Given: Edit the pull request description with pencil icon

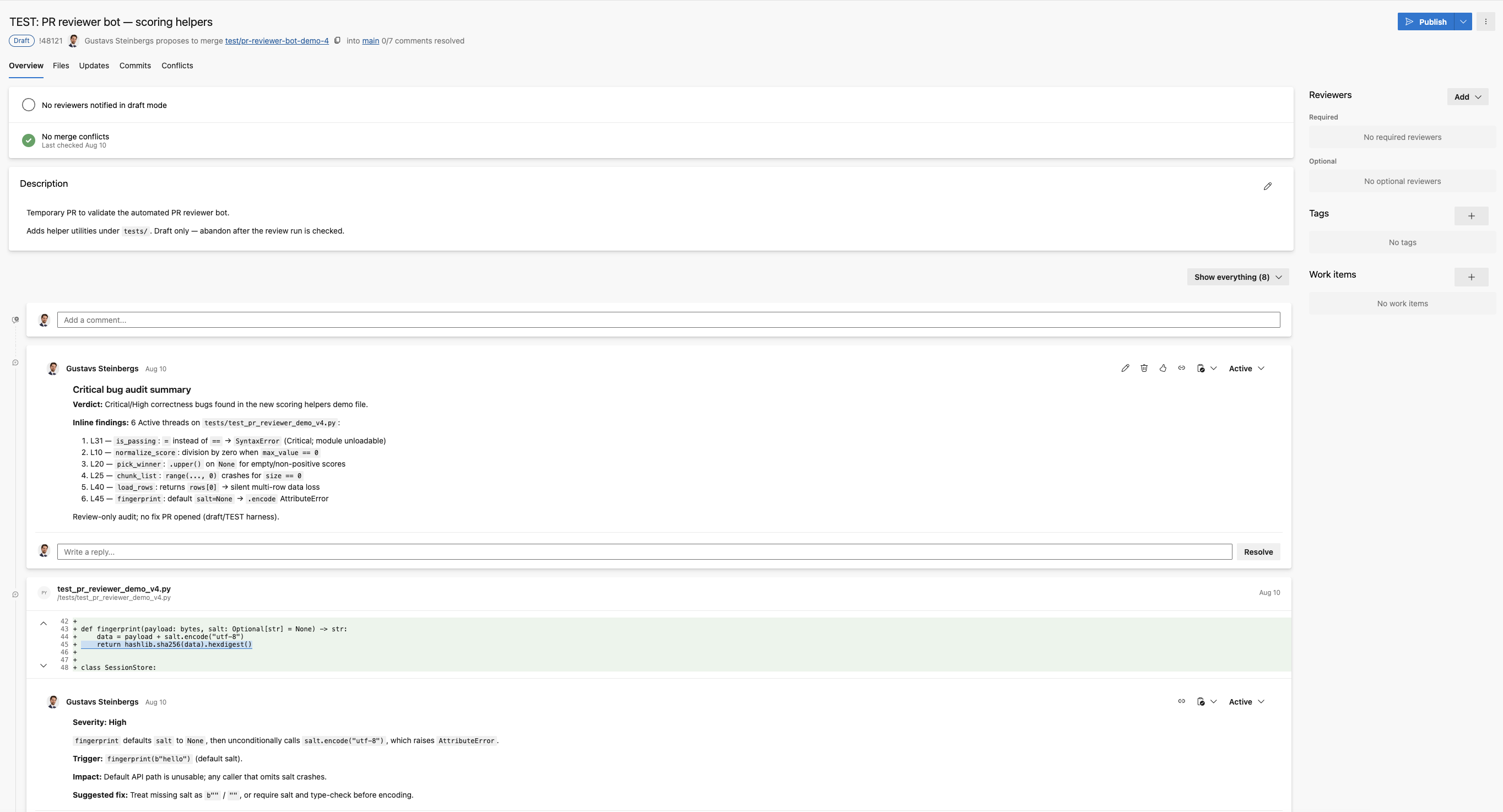Looking at the screenshot, I should tap(1267, 186).
